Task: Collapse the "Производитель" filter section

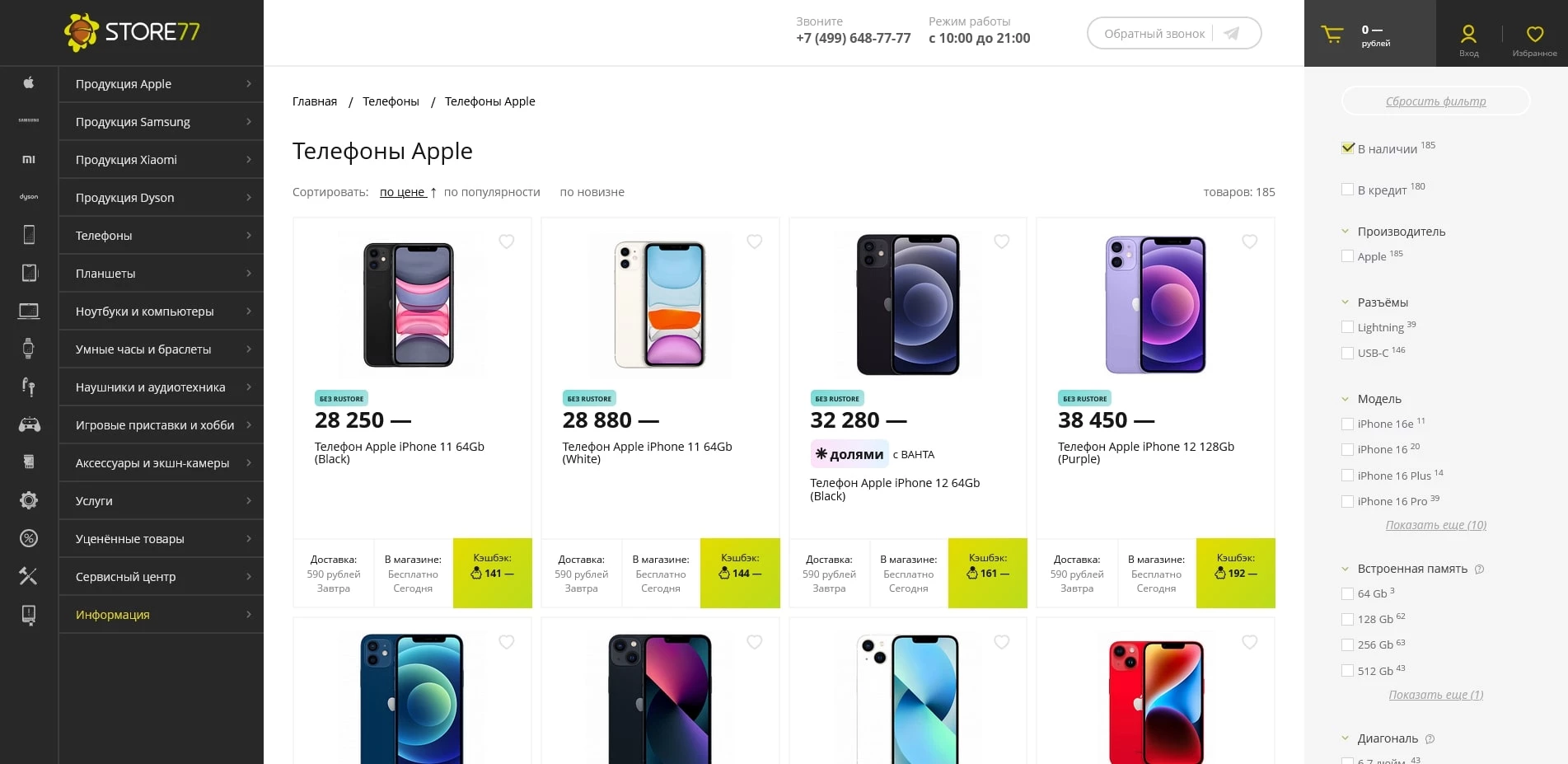Action: [1346, 232]
